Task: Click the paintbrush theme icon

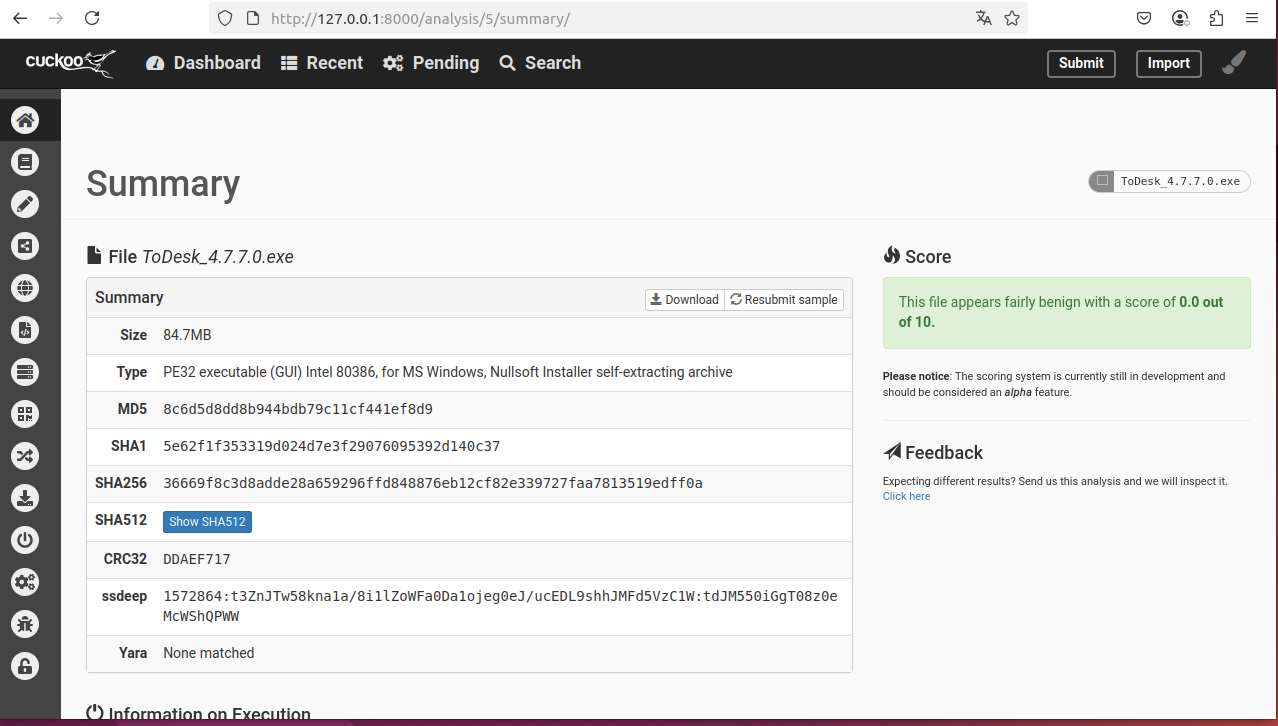Action: point(1234,63)
